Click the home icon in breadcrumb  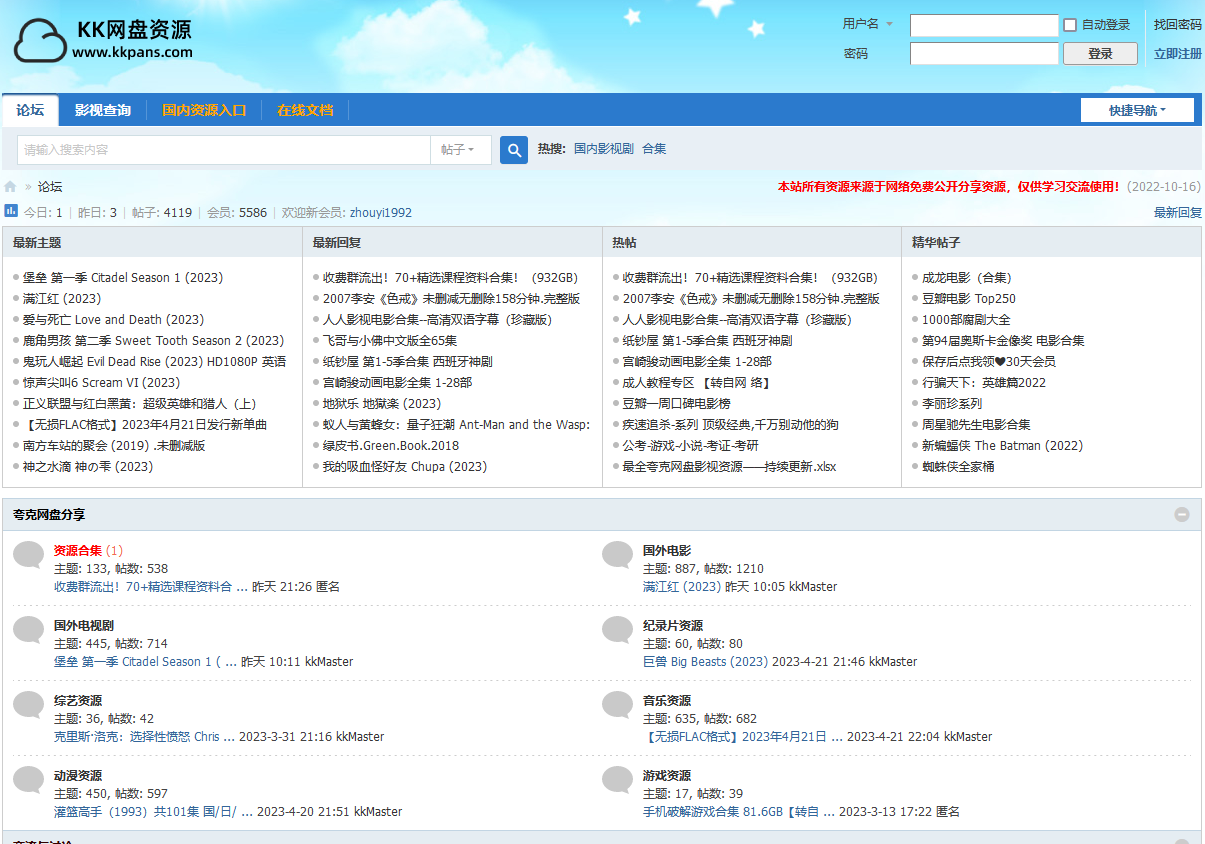pos(11,187)
